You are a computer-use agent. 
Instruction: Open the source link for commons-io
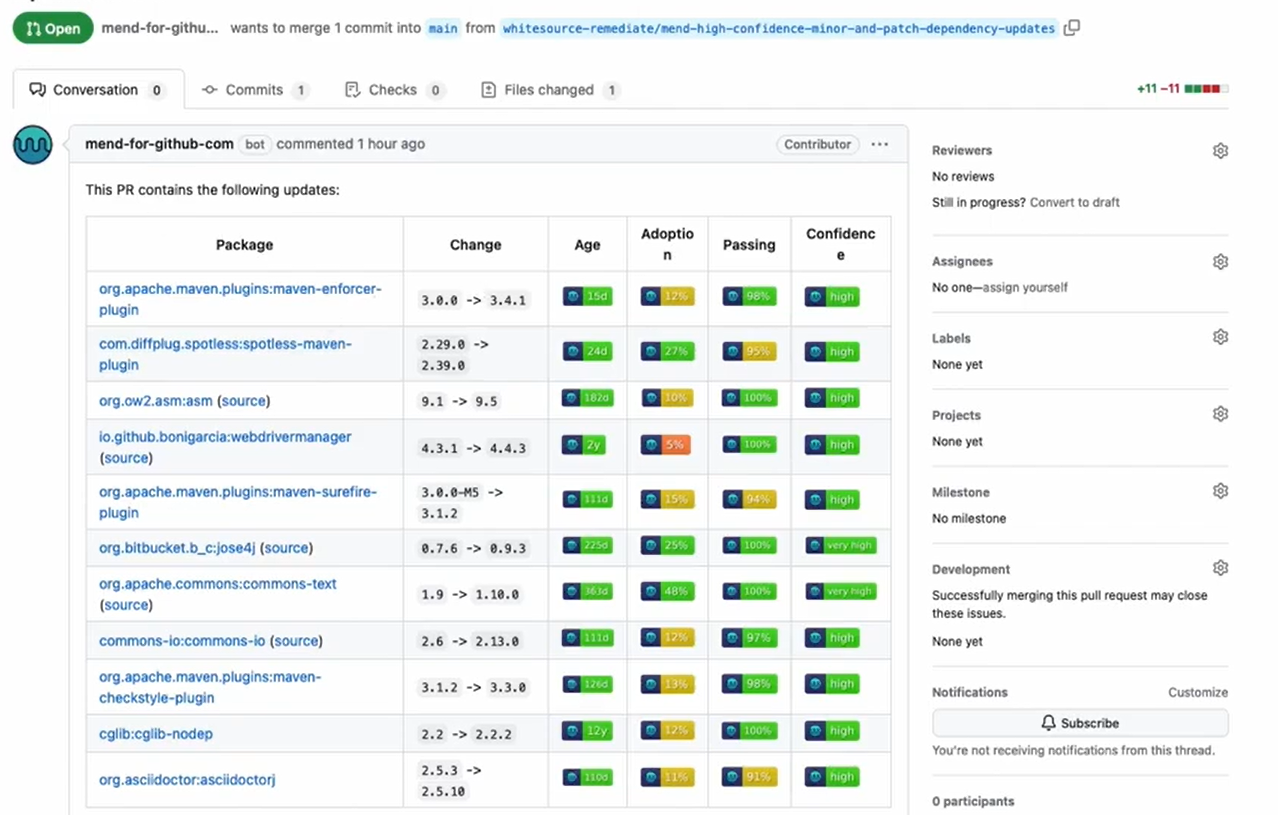[296, 641]
